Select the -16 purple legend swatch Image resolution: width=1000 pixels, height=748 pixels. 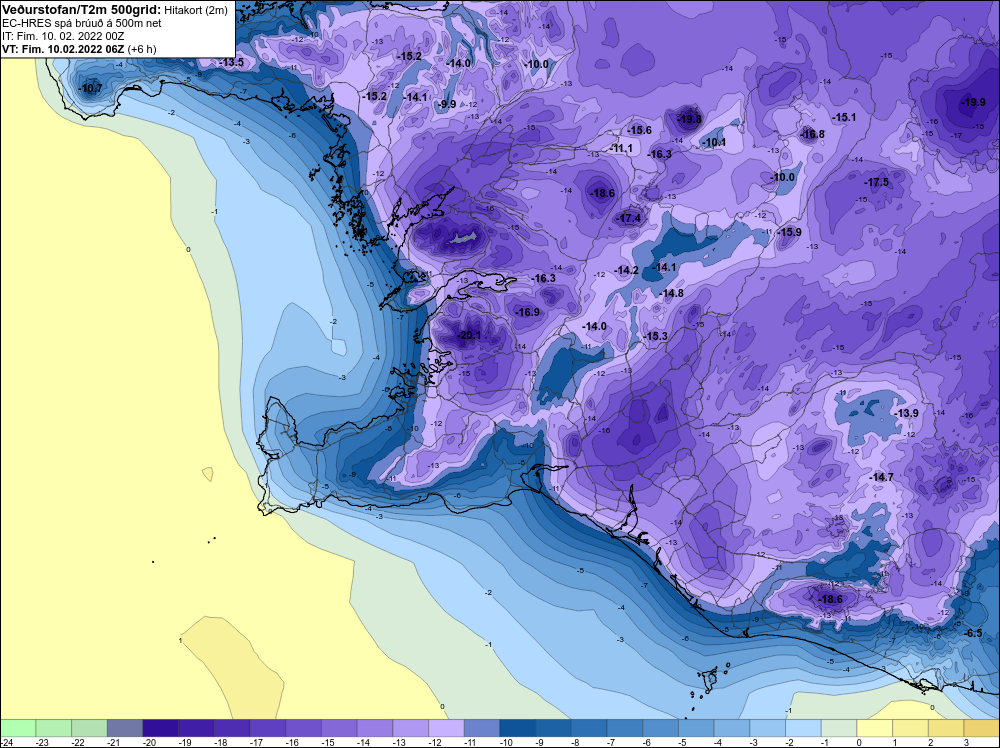coord(303,728)
